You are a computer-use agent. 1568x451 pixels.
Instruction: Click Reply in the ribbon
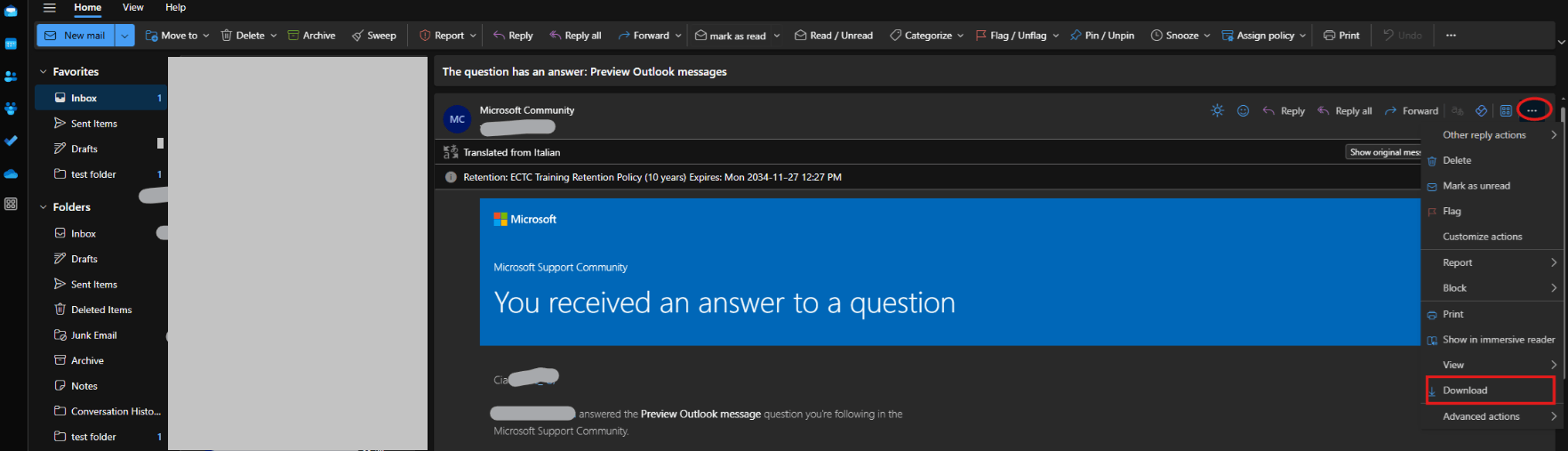513,36
